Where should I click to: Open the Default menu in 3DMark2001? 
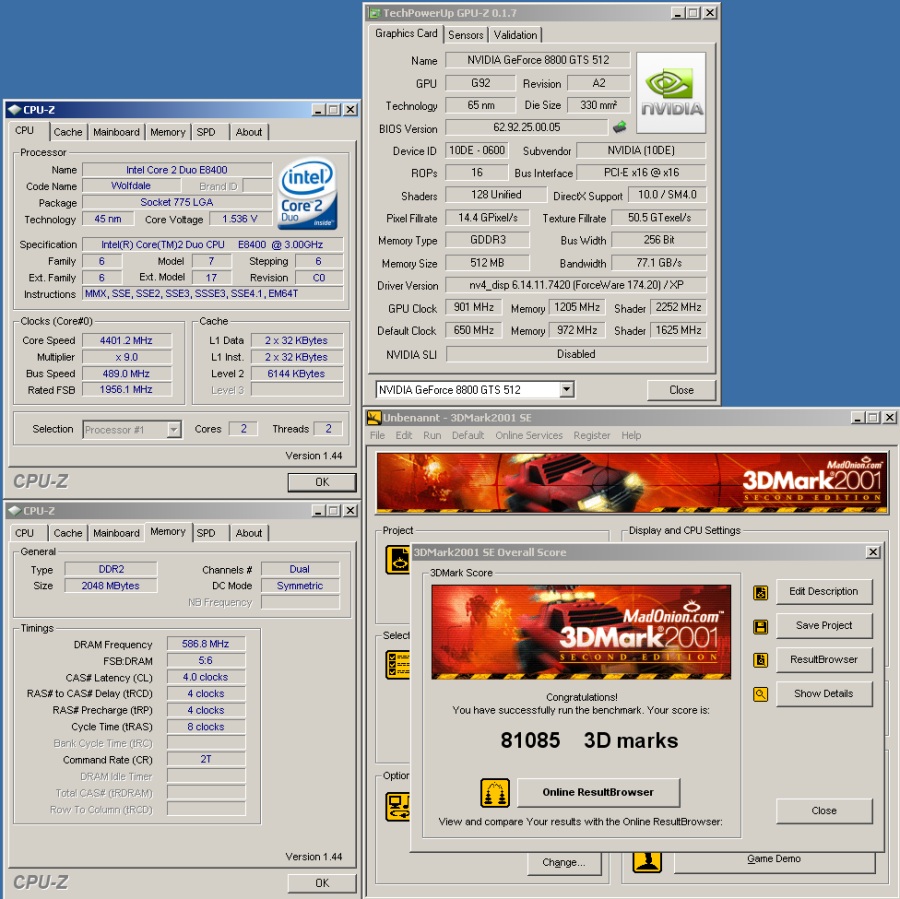[x=468, y=435]
